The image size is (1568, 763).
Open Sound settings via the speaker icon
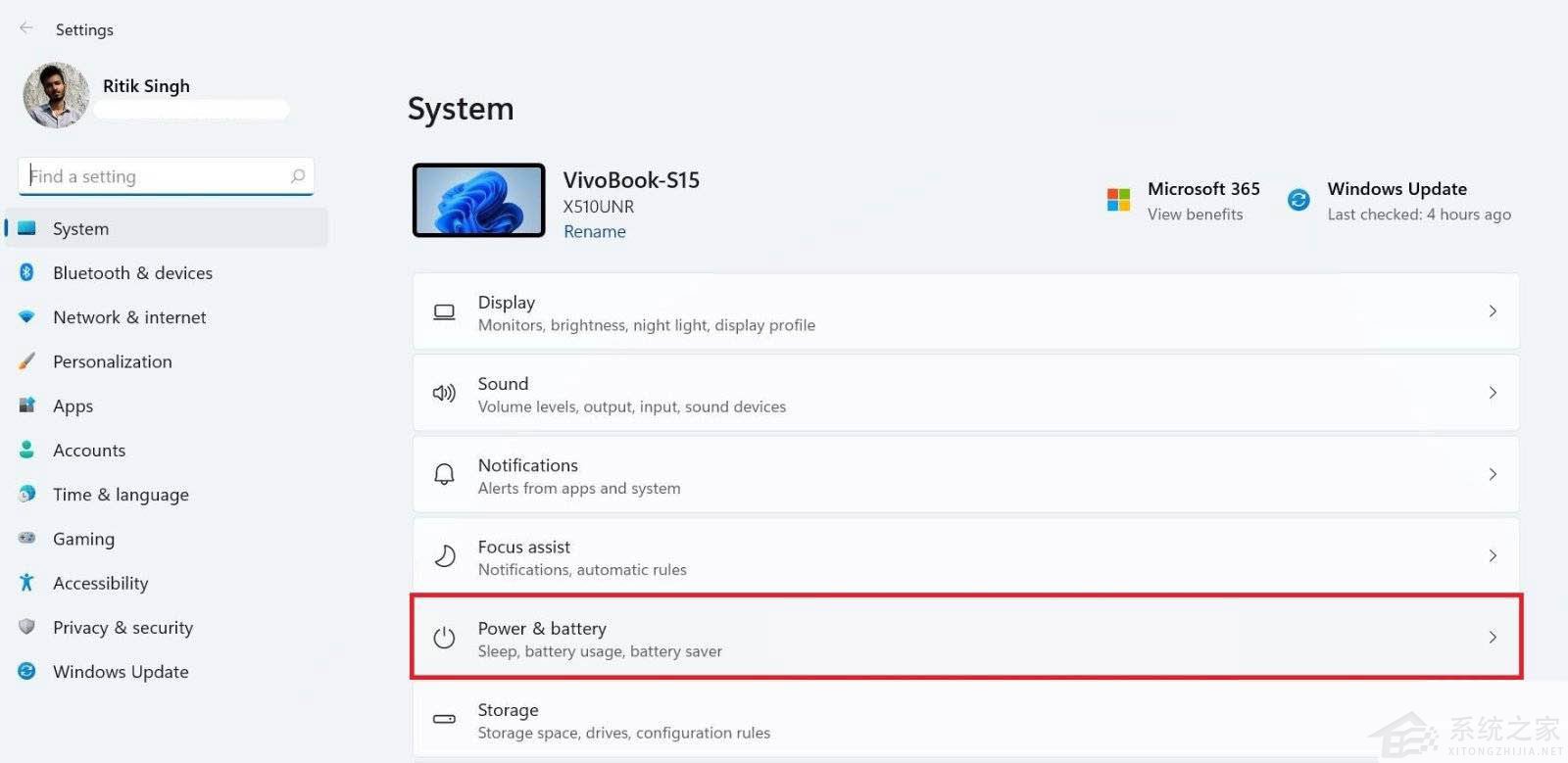point(444,393)
